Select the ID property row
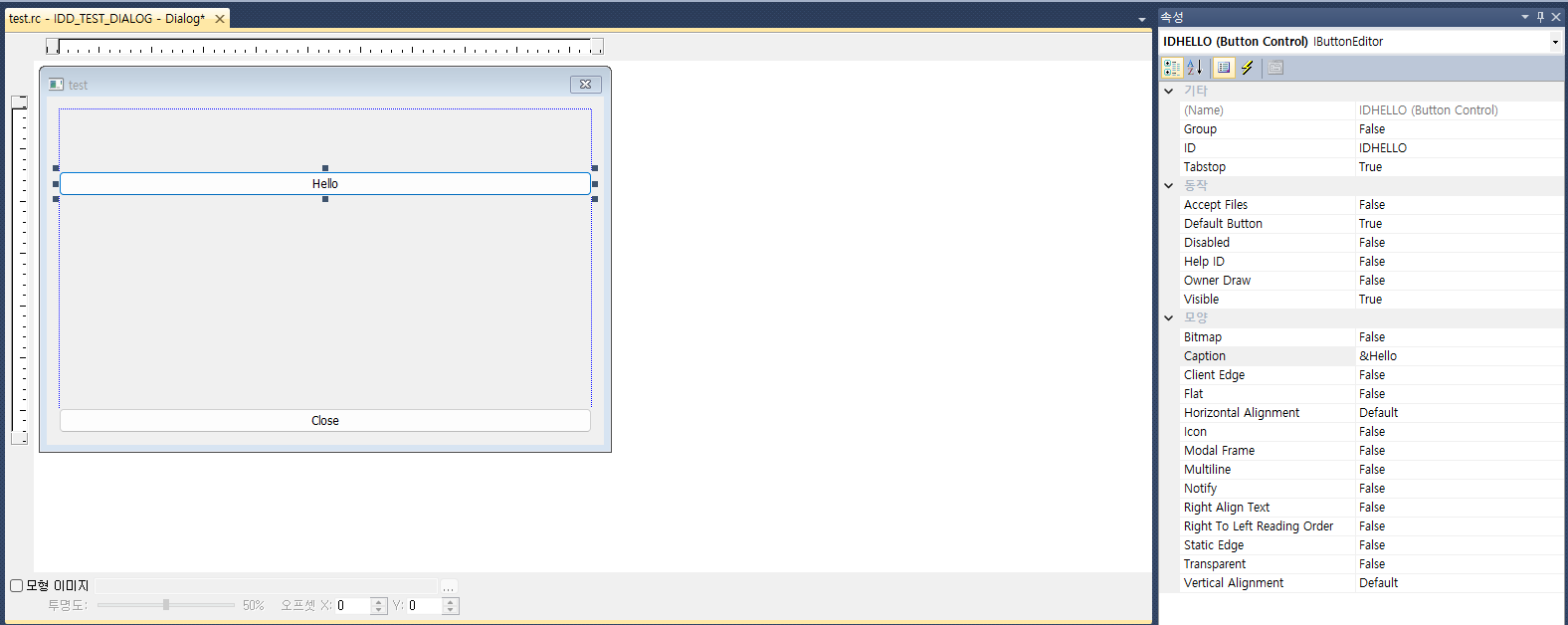 tap(1371, 148)
